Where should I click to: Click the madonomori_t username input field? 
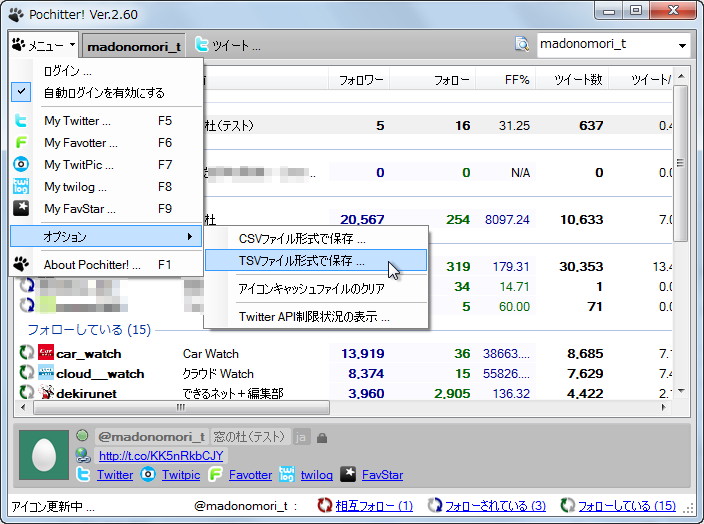coord(606,44)
